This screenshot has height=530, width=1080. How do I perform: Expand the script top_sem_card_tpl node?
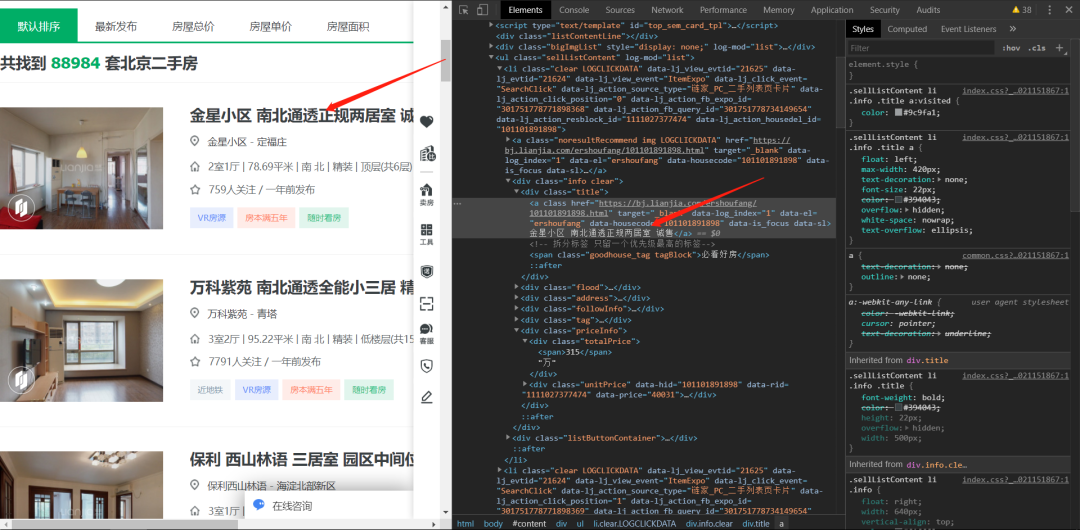click(x=492, y=25)
